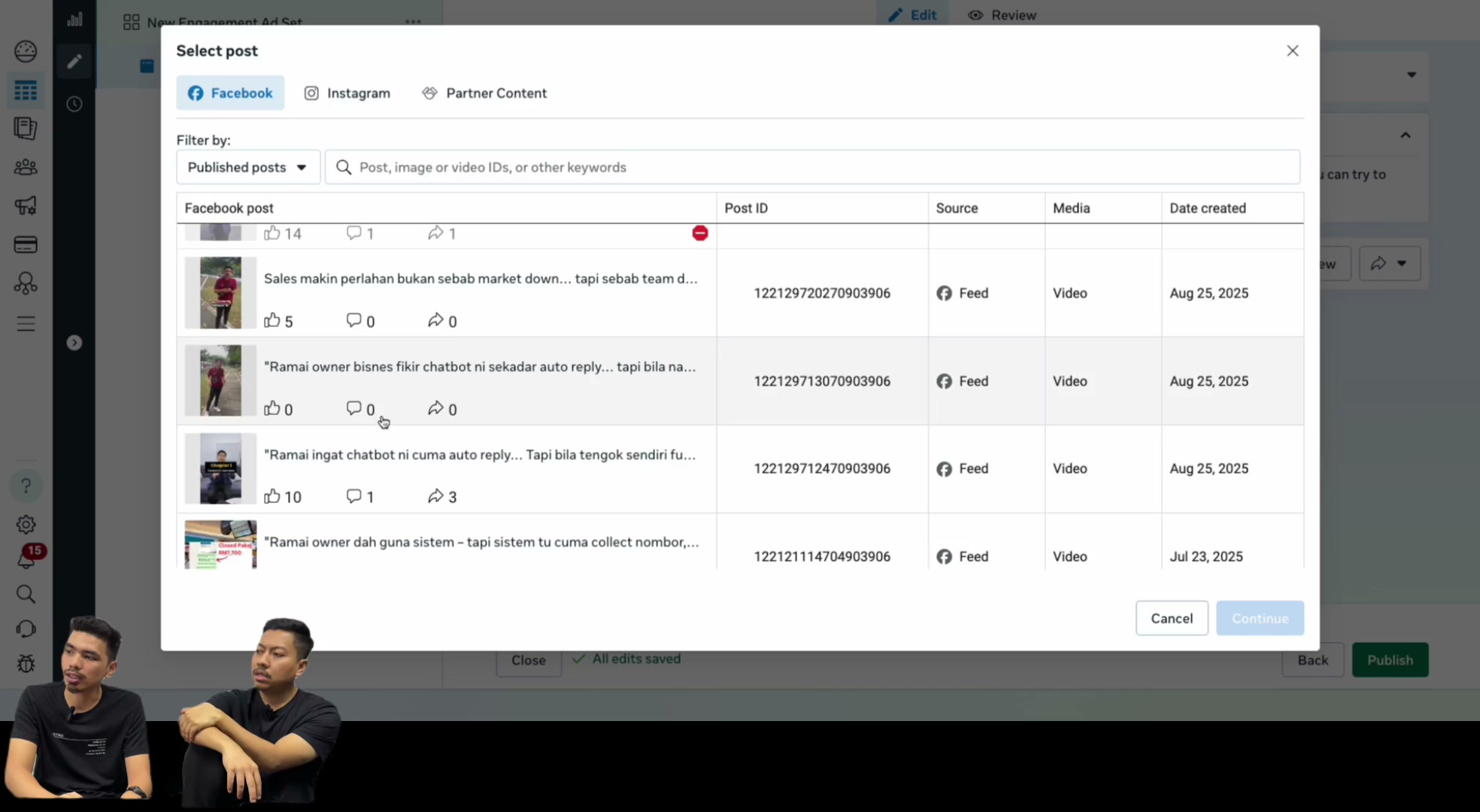
Task: Select the pencil edit icon in dark panel
Action: 74,61
